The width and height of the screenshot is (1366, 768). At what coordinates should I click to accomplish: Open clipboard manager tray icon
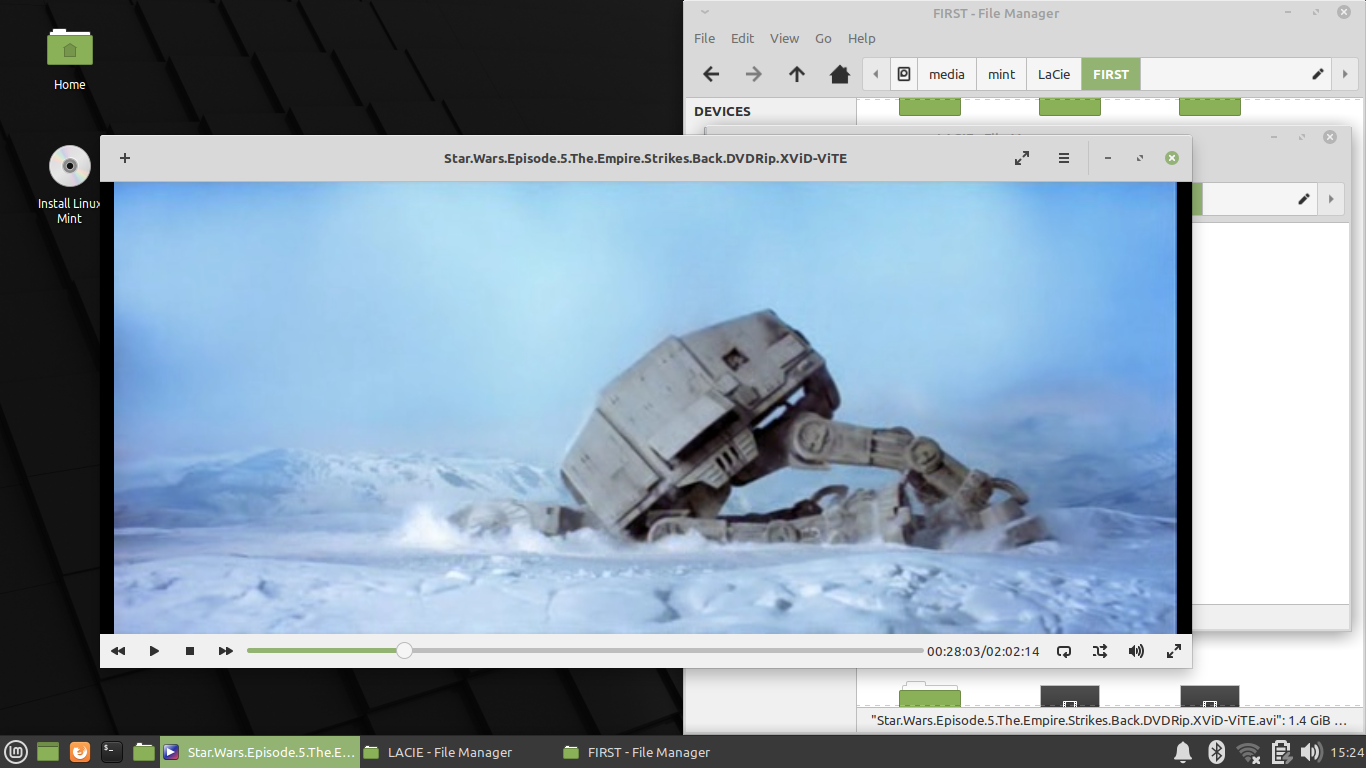tap(1281, 752)
